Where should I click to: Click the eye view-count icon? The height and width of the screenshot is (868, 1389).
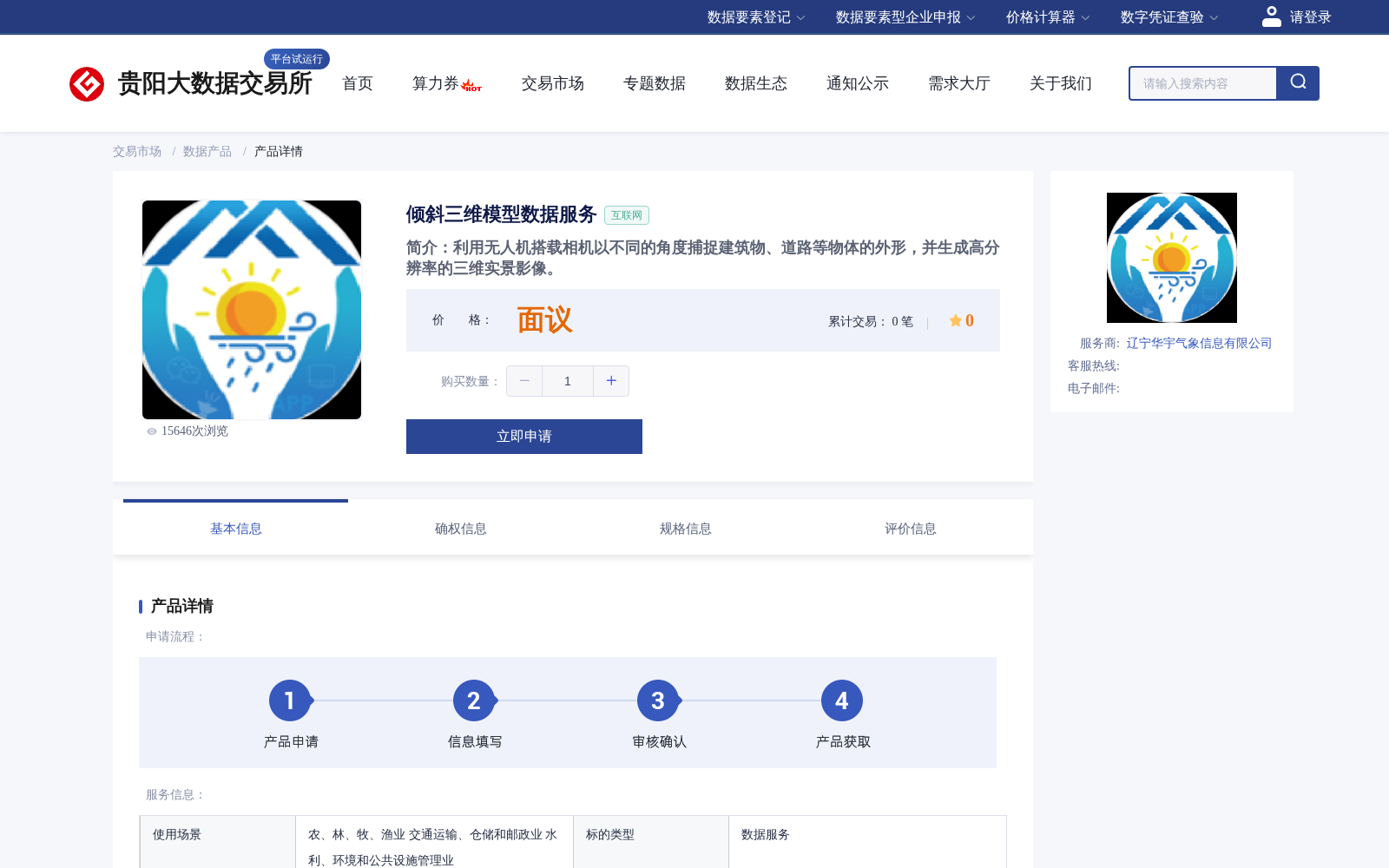click(x=152, y=431)
